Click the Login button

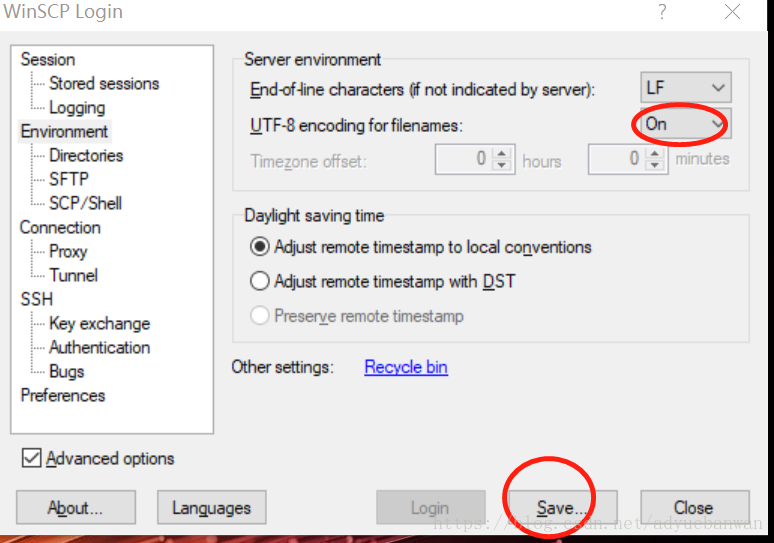[430, 507]
